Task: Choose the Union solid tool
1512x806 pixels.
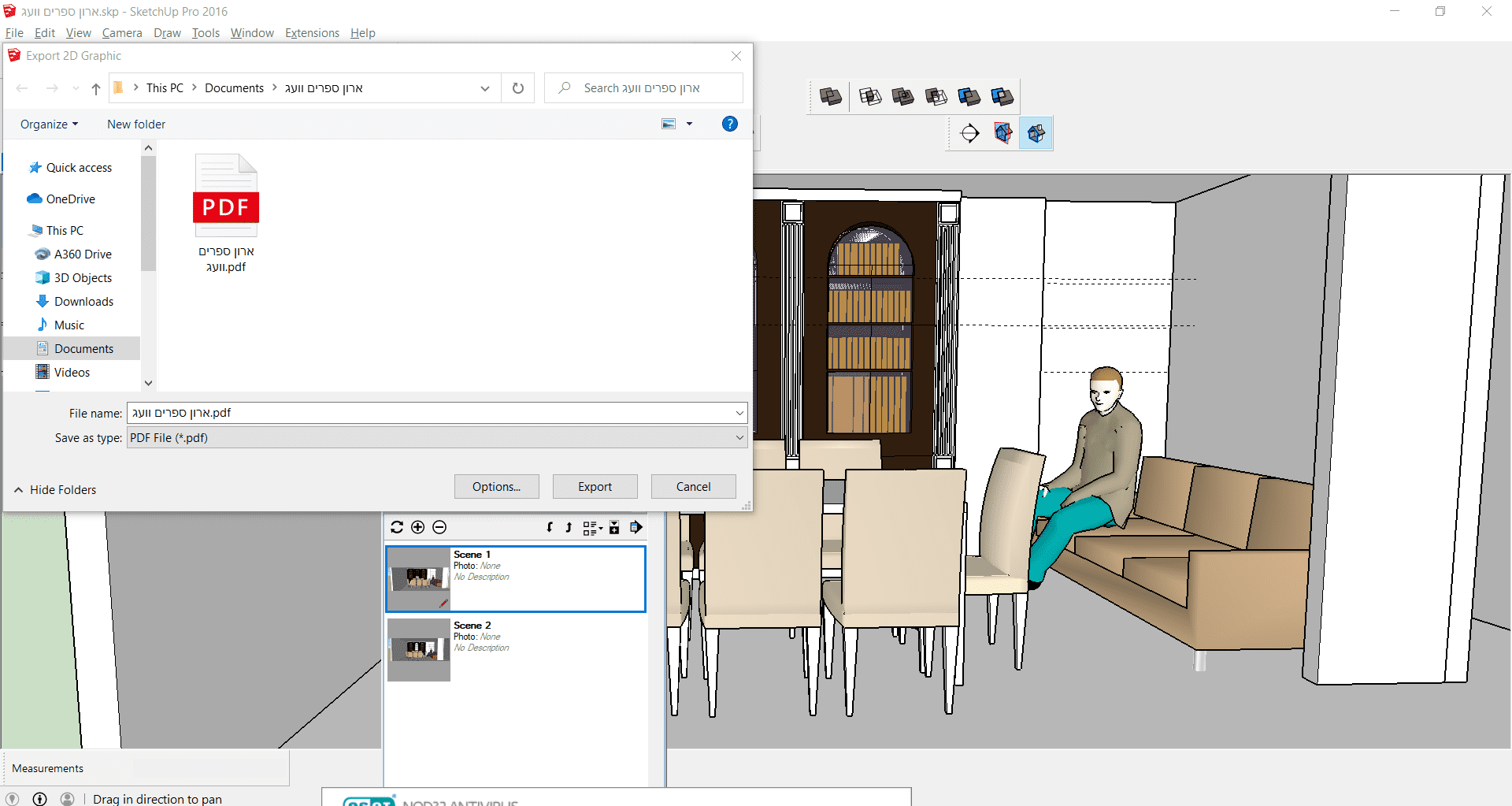Action: [902, 97]
